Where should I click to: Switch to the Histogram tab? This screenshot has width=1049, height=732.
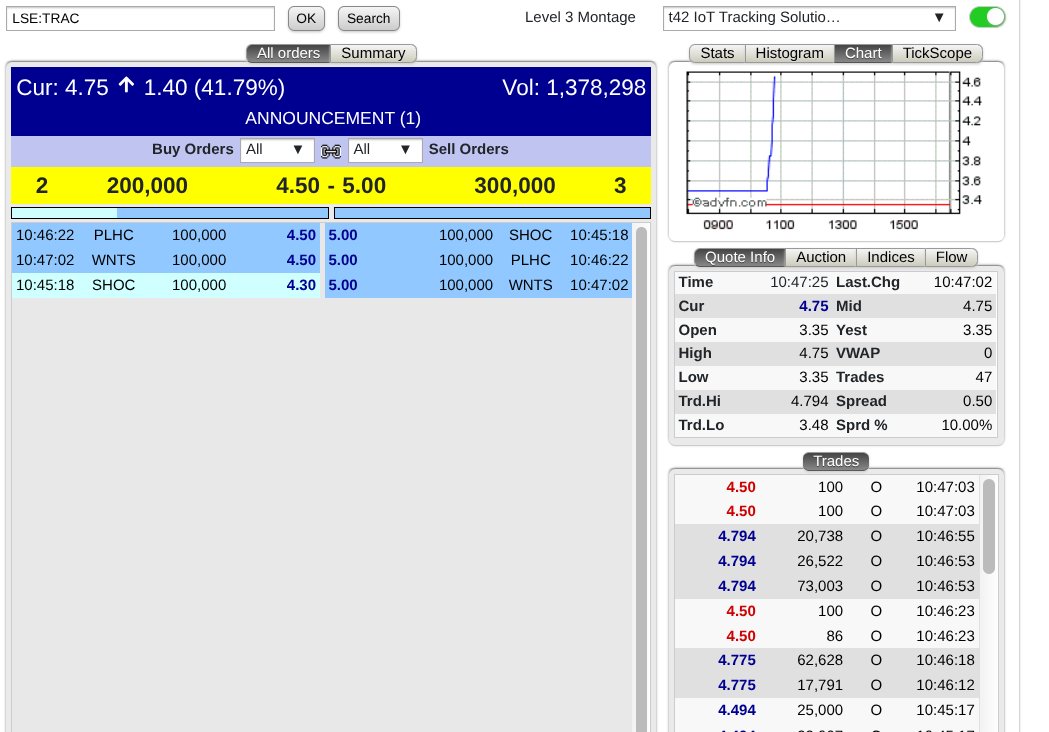pyautogui.click(x=789, y=53)
